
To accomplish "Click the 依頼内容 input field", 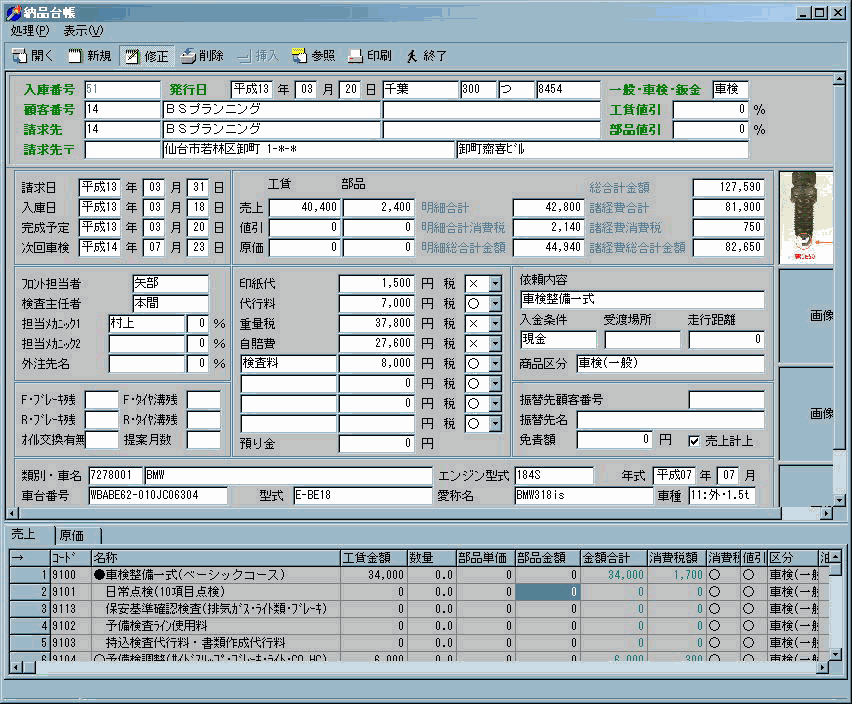I will 640,299.
